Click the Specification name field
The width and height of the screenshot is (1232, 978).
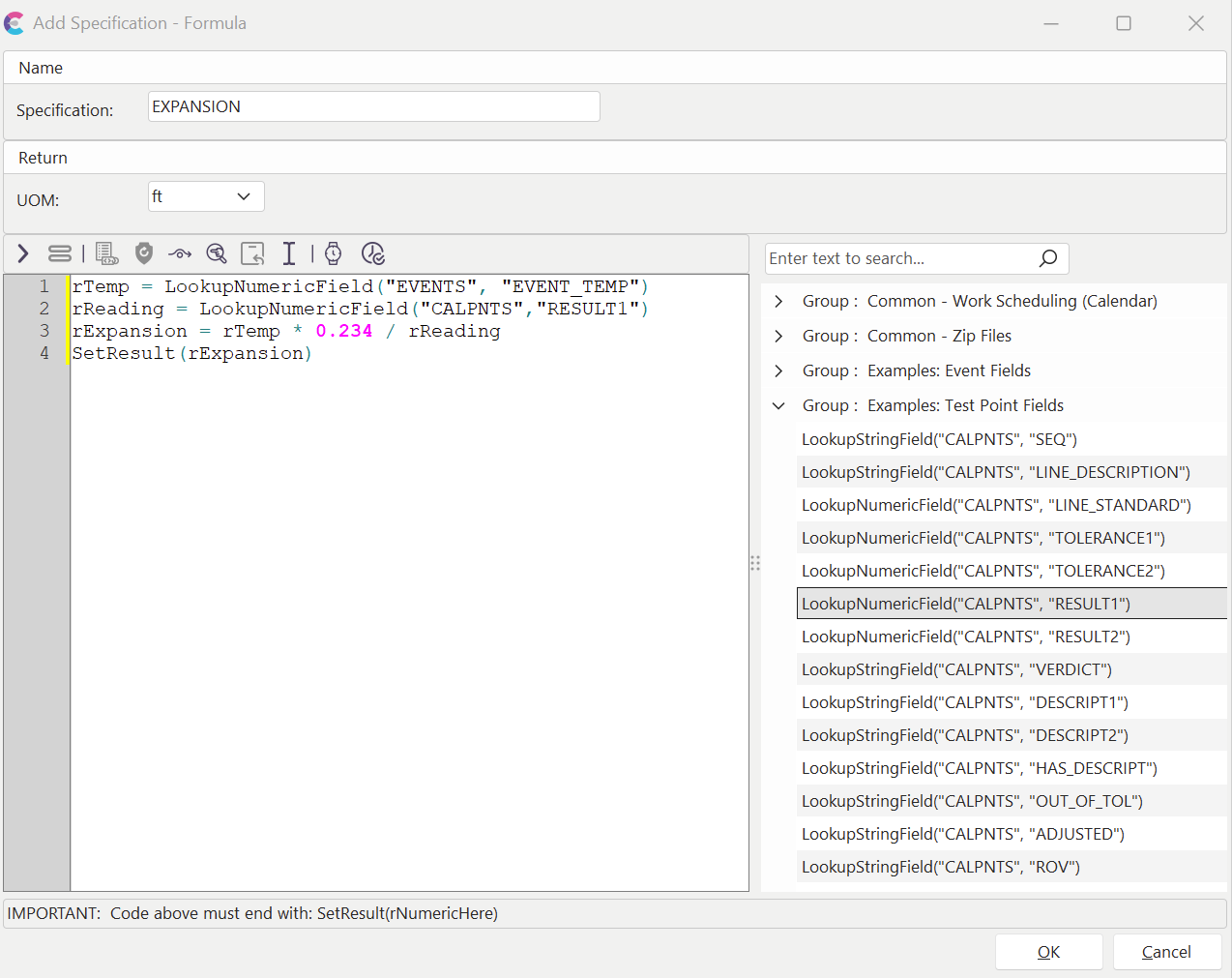tap(373, 106)
